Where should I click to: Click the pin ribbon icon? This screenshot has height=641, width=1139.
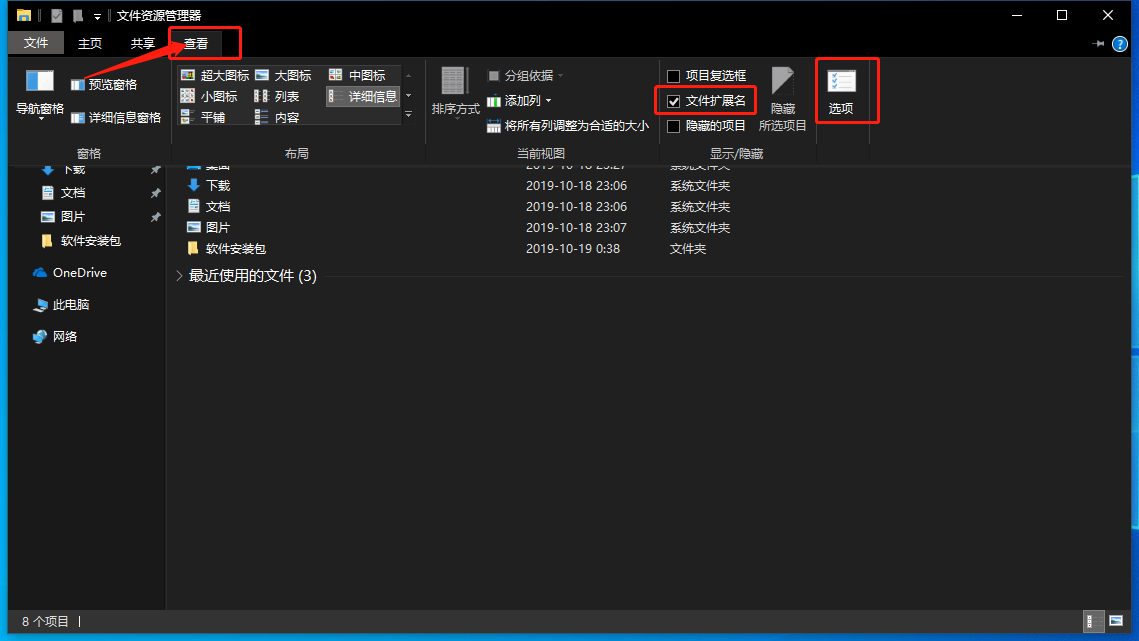pyautogui.click(x=1098, y=44)
